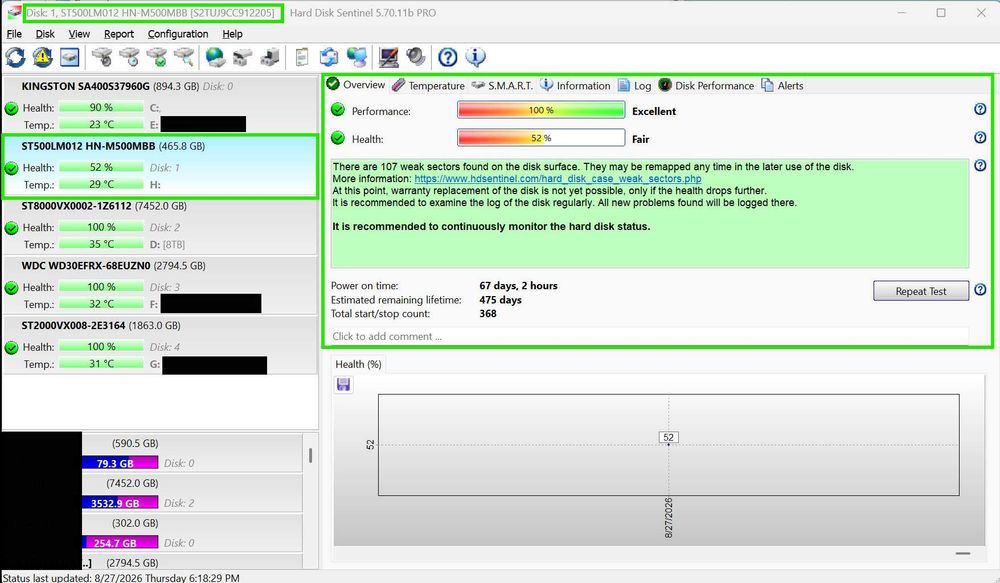Click the disk information panel toolbar icon
The height and width of the screenshot is (583, 1000).
[70, 57]
